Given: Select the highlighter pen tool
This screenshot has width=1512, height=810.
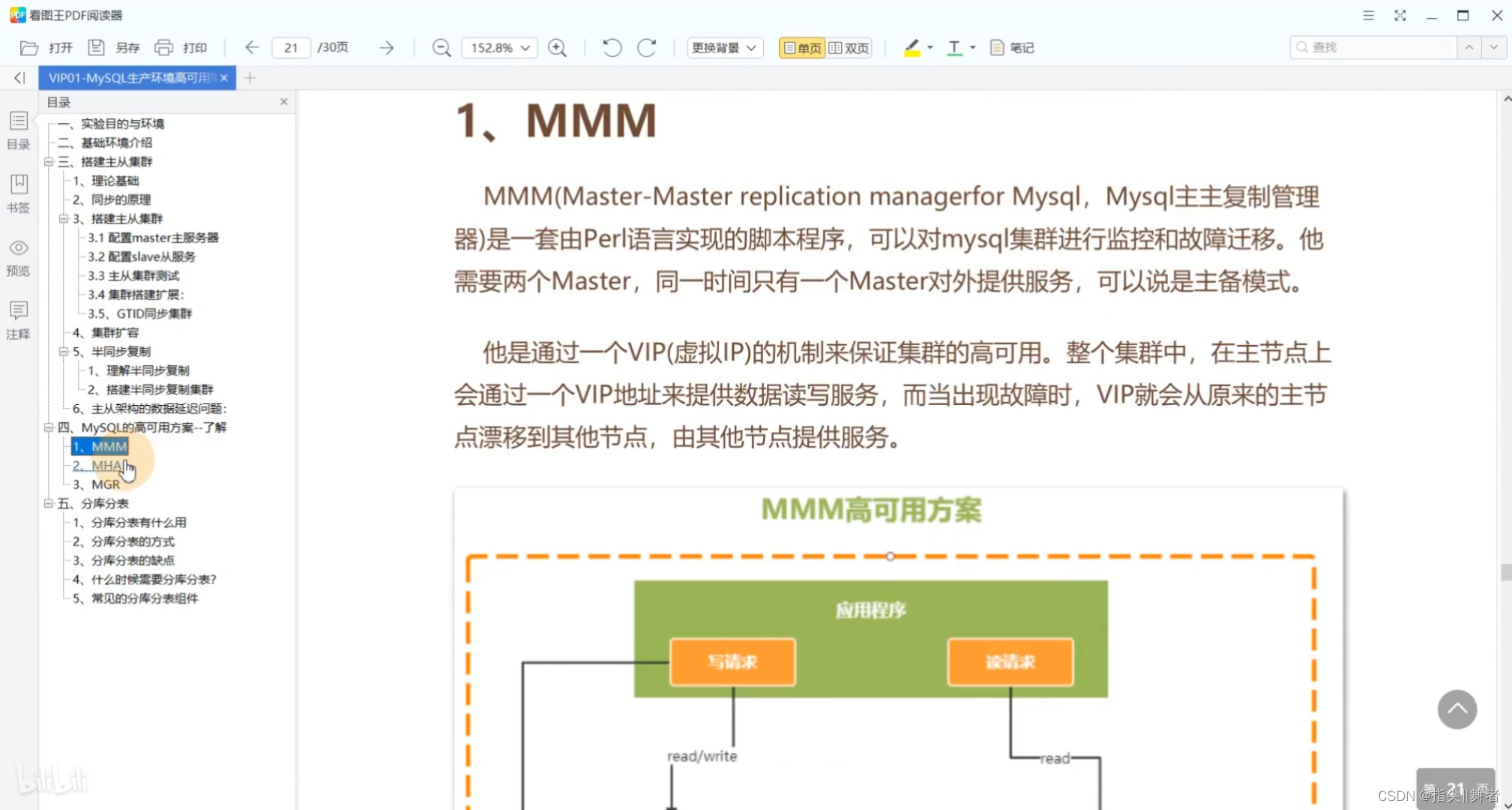Looking at the screenshot, I should (912, 48).
